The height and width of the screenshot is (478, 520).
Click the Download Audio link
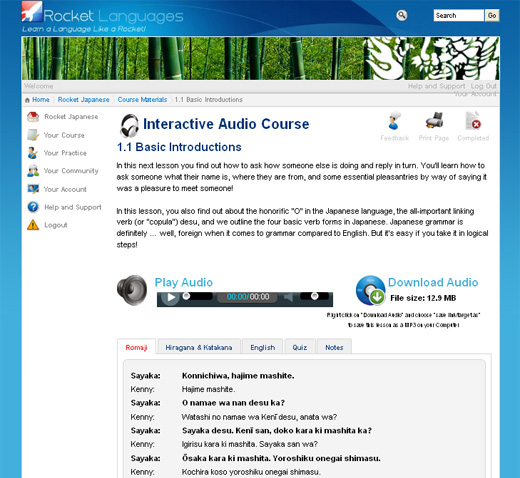coord(433,282)
